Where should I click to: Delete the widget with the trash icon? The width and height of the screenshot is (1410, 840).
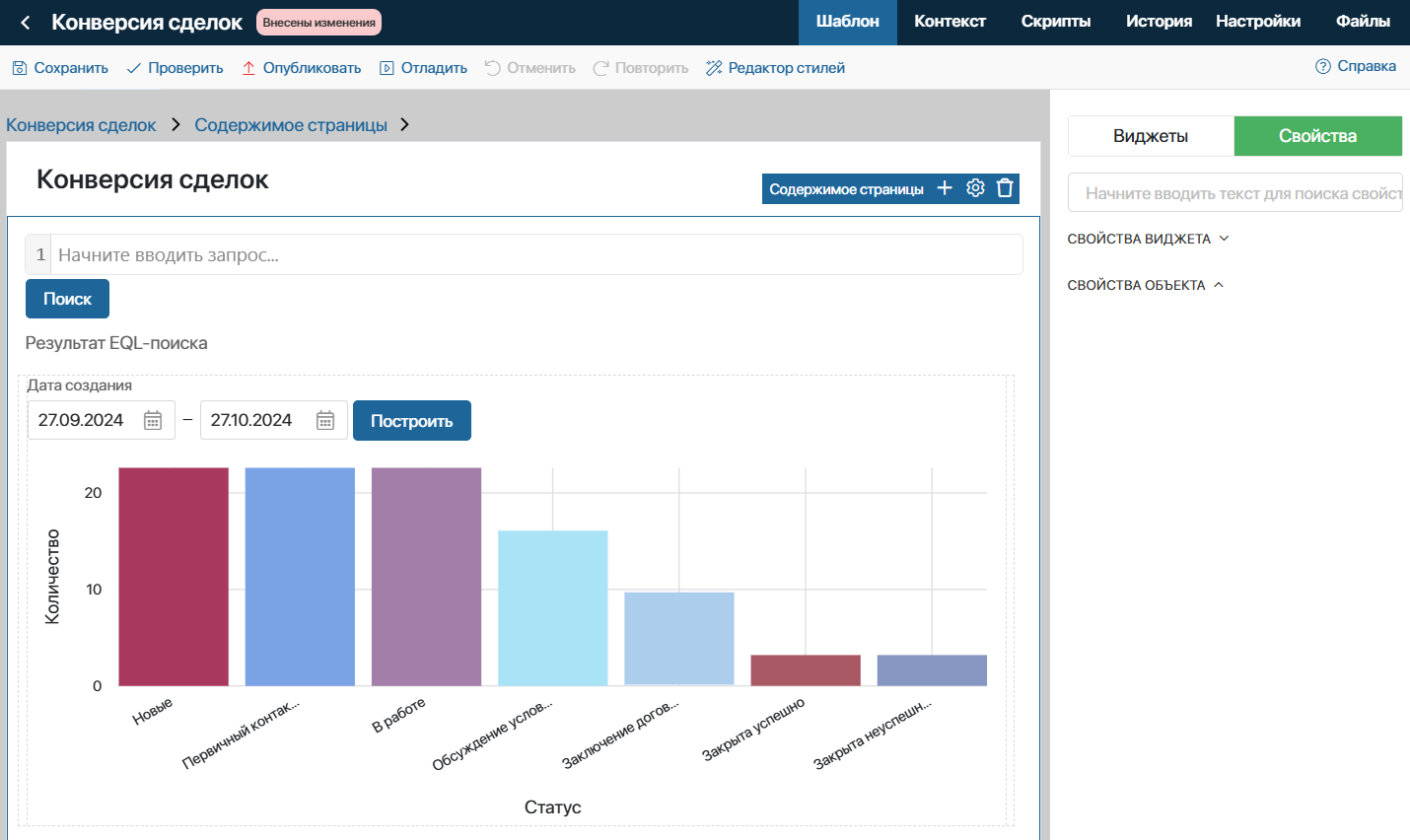point(1005,188)
